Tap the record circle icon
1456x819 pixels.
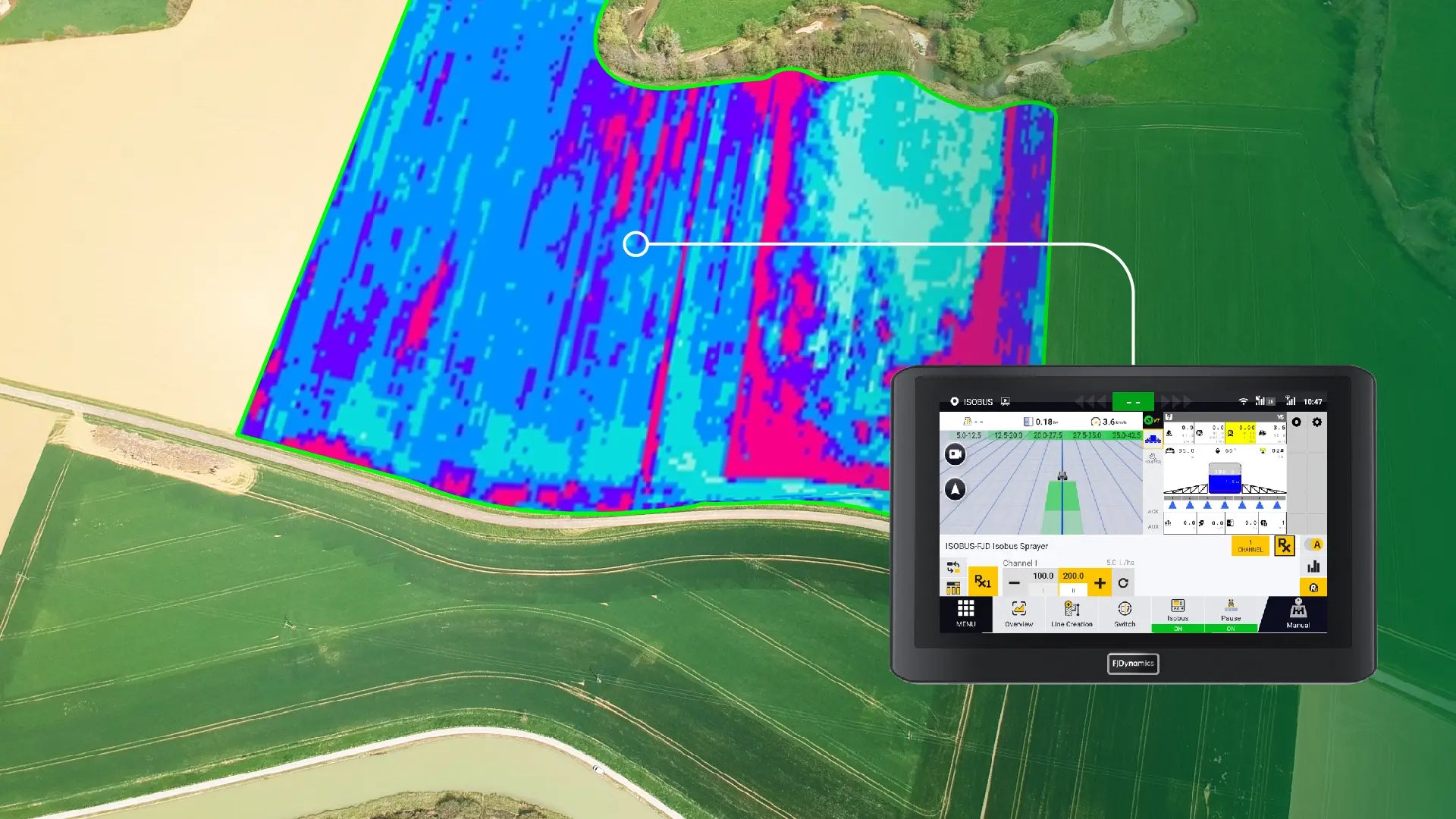[x=1297, y=422]
